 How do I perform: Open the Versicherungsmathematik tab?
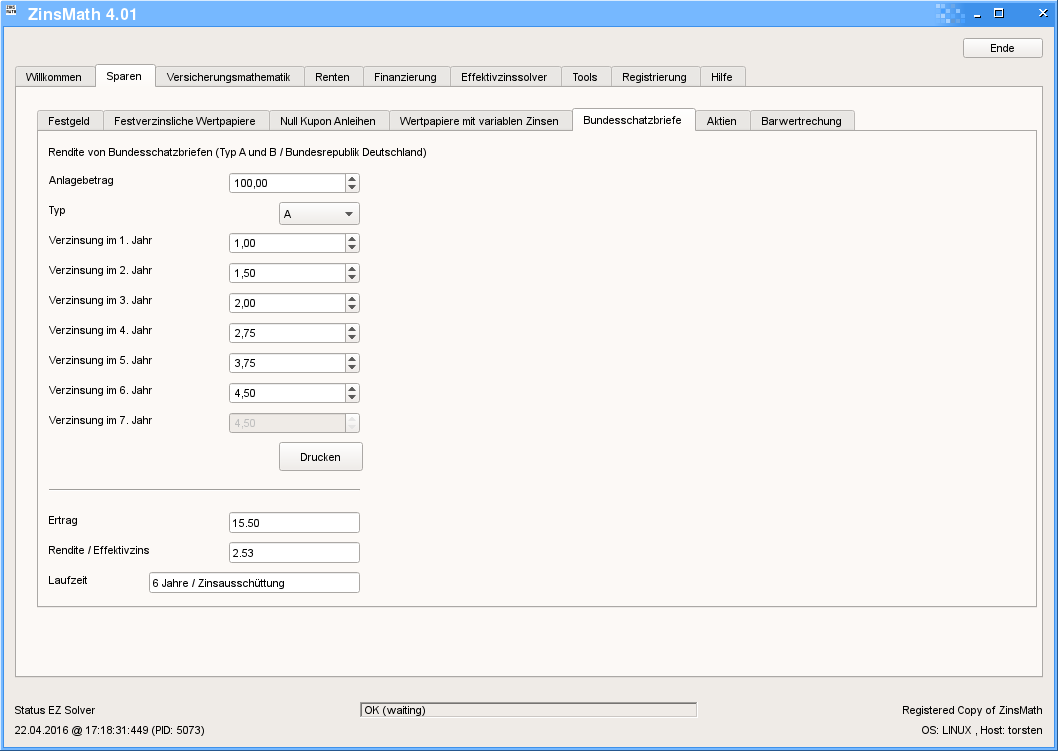click(x=228, y=77)
